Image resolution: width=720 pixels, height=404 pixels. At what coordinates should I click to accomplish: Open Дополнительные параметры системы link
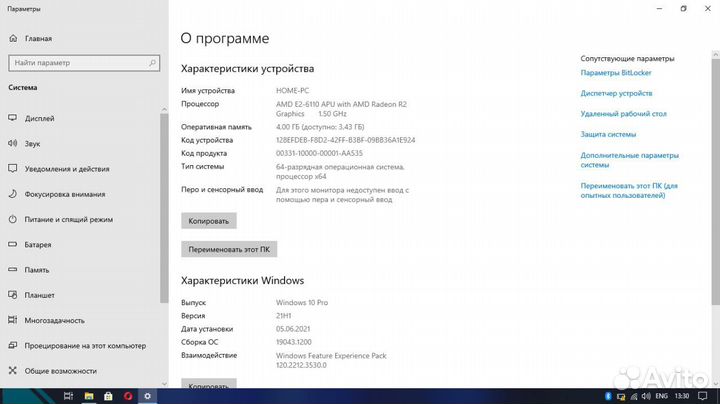click(x=629, y=160)
